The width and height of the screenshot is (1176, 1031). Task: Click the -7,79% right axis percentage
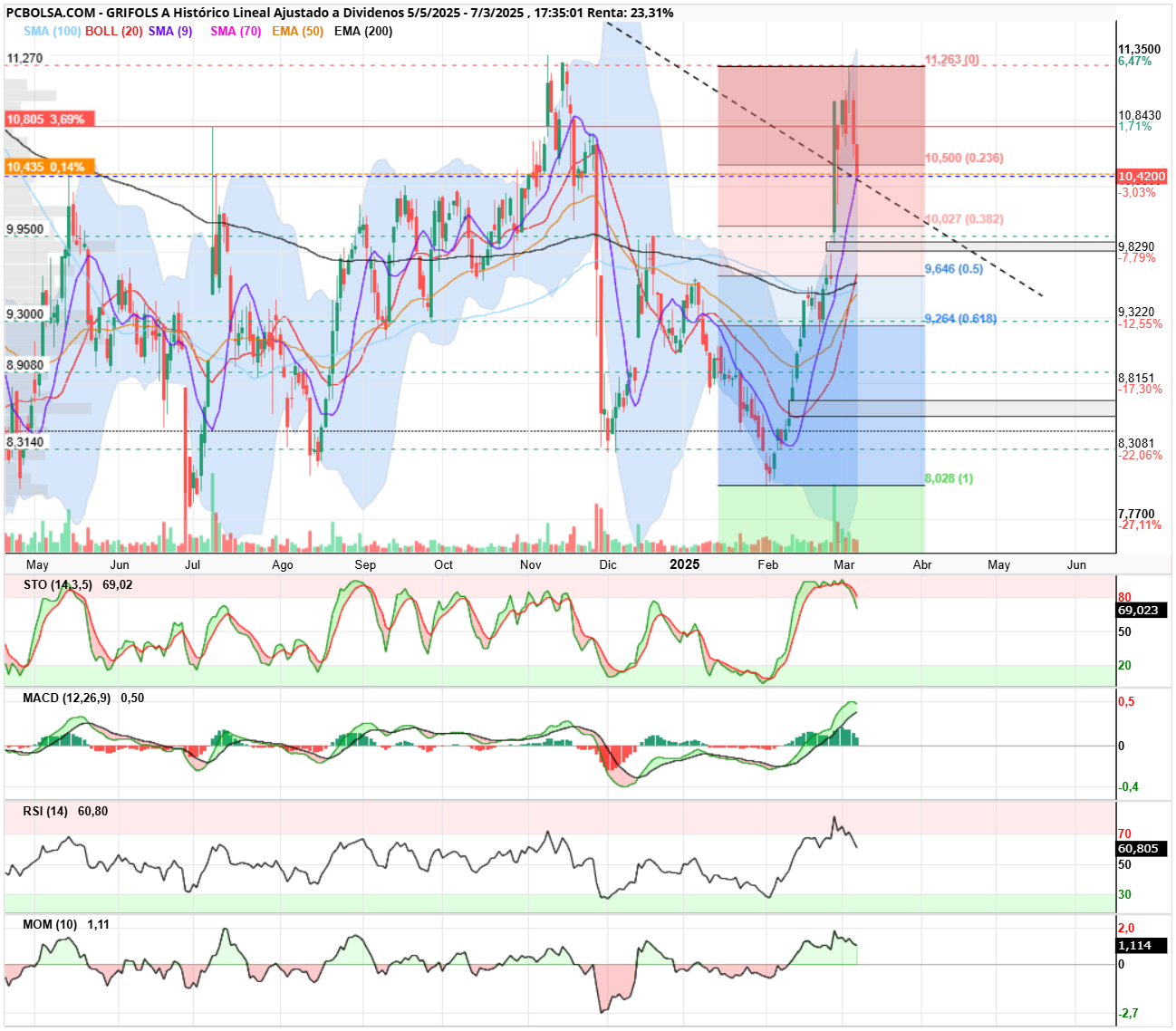[x=1137, y=258]
